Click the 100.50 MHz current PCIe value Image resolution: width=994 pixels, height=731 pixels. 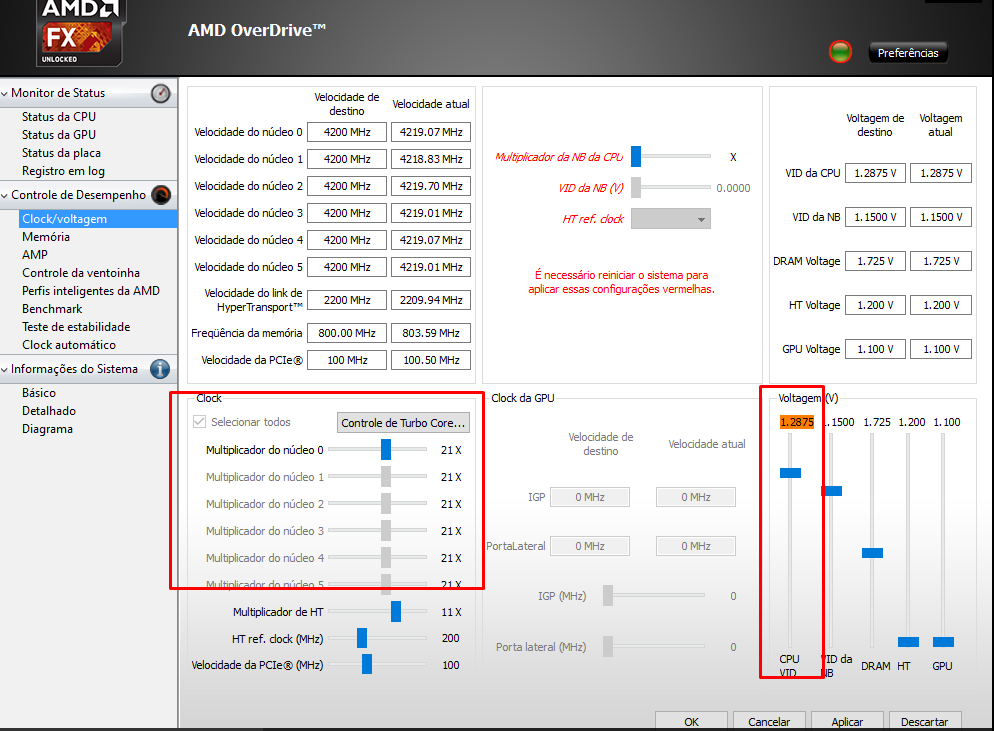431,360
